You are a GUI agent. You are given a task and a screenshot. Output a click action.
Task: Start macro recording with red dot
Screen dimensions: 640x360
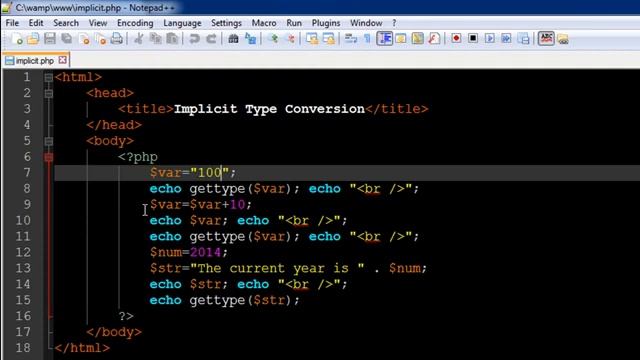pyautogui.click(x=456, y=39)
